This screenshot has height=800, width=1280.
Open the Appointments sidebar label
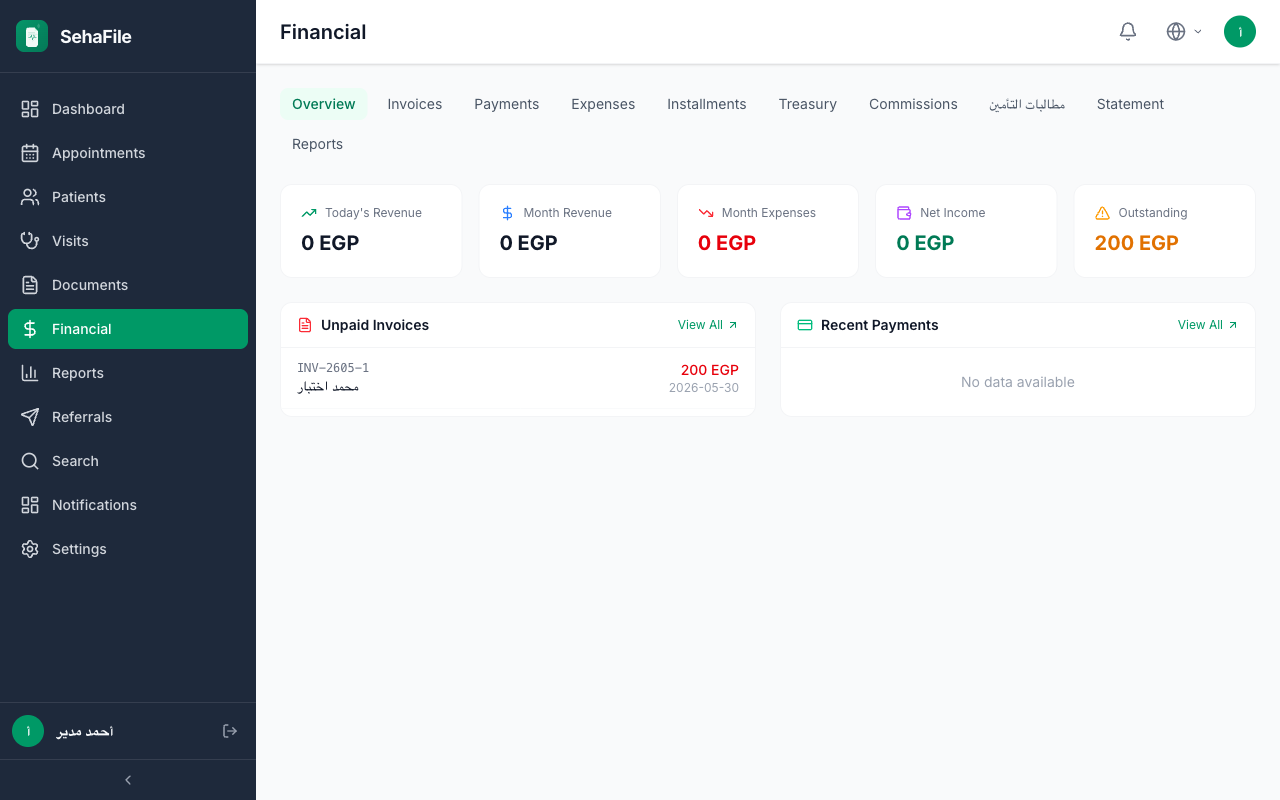[99, 153]
